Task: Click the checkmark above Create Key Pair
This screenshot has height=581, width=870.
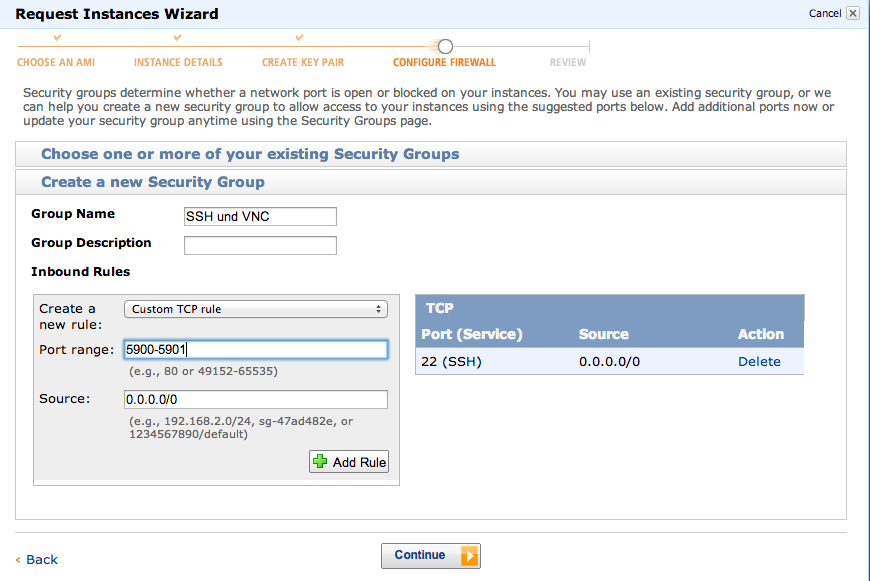Action: point(299,37)
